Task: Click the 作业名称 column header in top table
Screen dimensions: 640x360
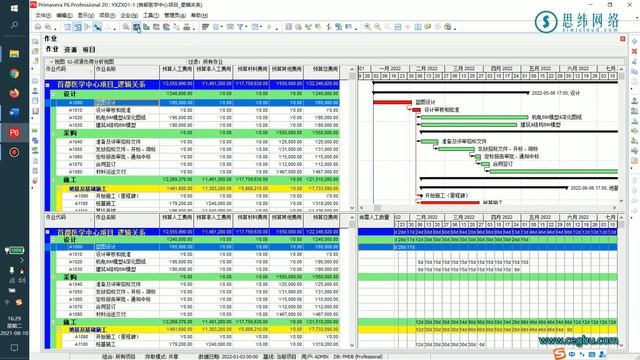Action: 127,72
